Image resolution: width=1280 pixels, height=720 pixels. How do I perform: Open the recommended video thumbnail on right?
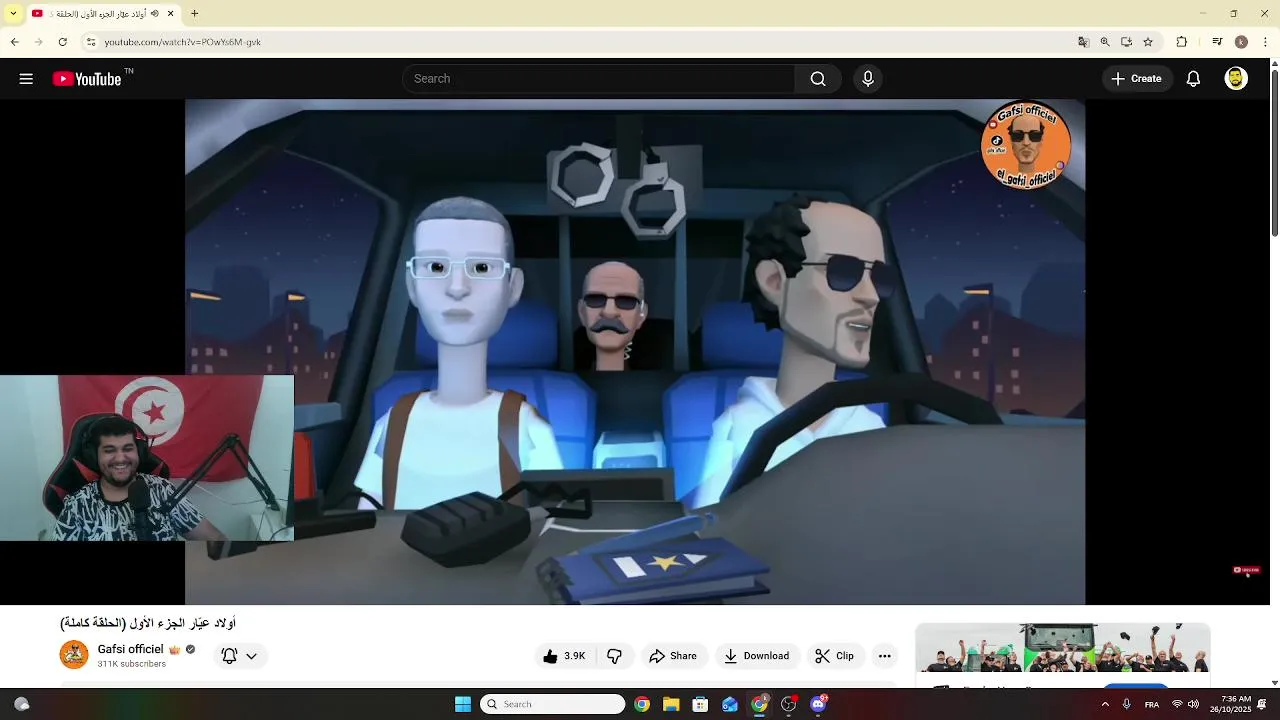pos(1063,650)
